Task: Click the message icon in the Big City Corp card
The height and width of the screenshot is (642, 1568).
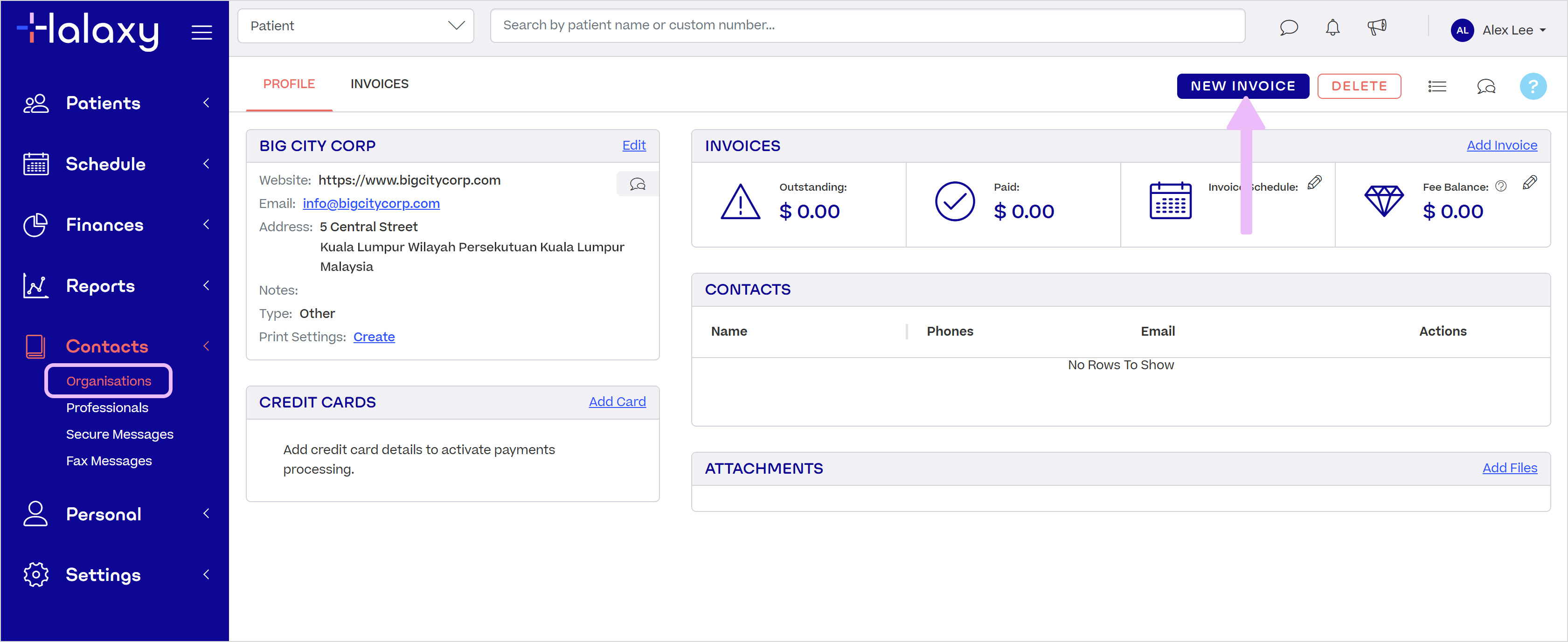Action: [637, 184]
